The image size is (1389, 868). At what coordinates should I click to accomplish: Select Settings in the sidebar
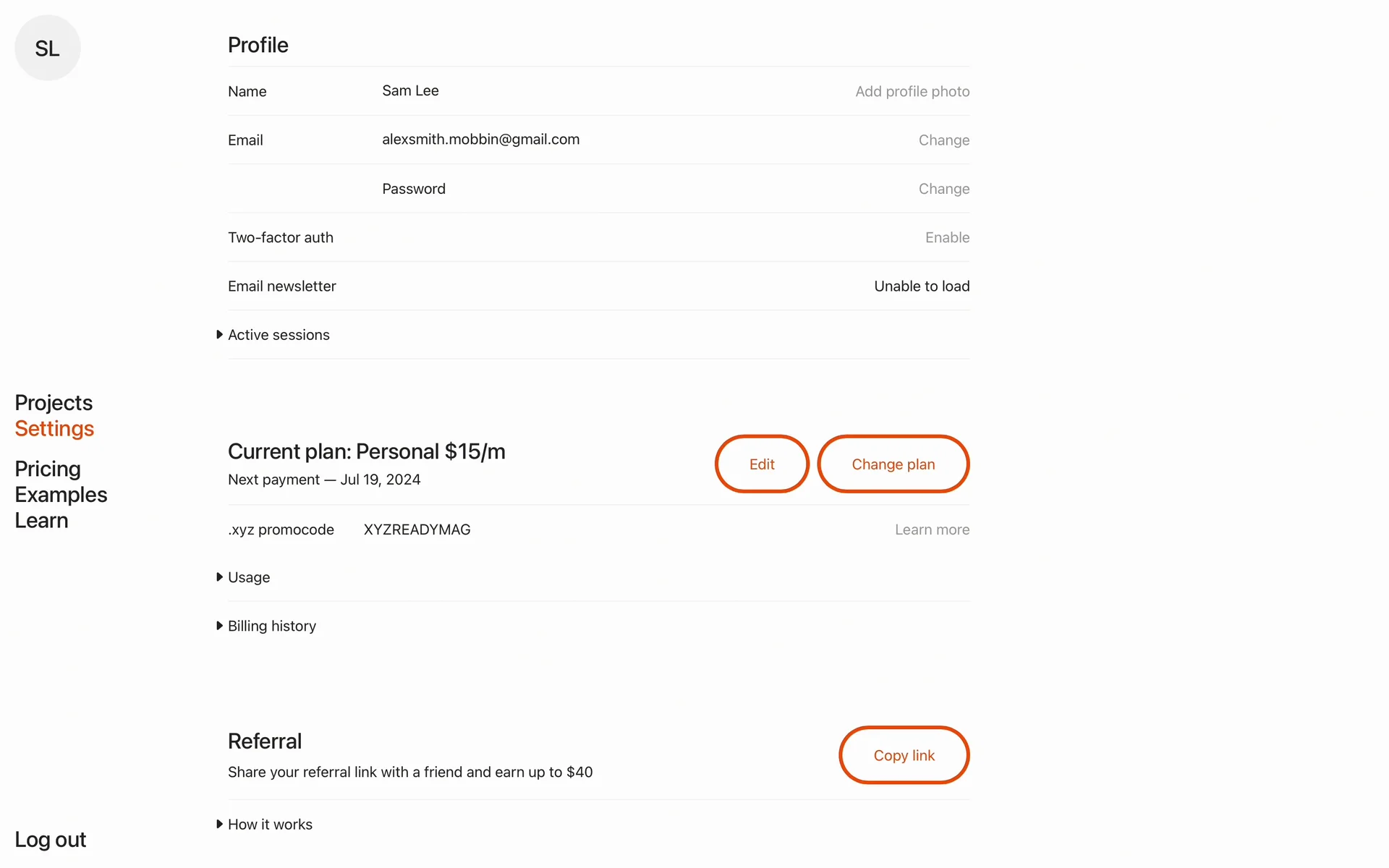point(54,429)
